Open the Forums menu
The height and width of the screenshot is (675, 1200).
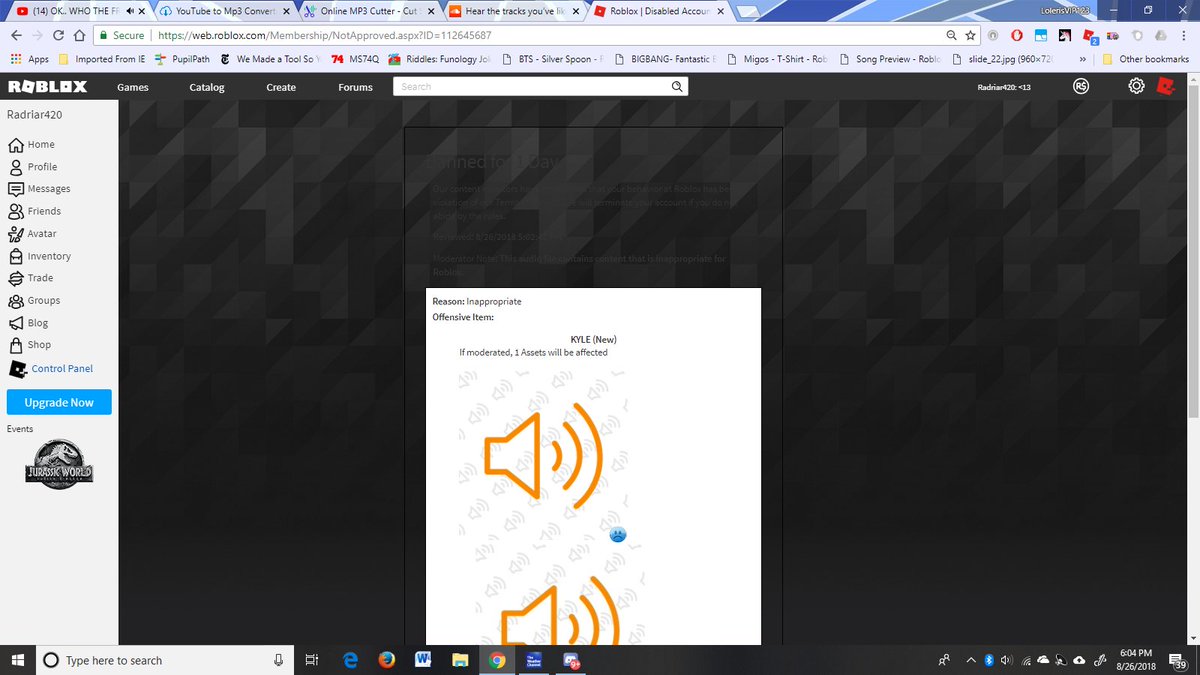coord(355,87)
